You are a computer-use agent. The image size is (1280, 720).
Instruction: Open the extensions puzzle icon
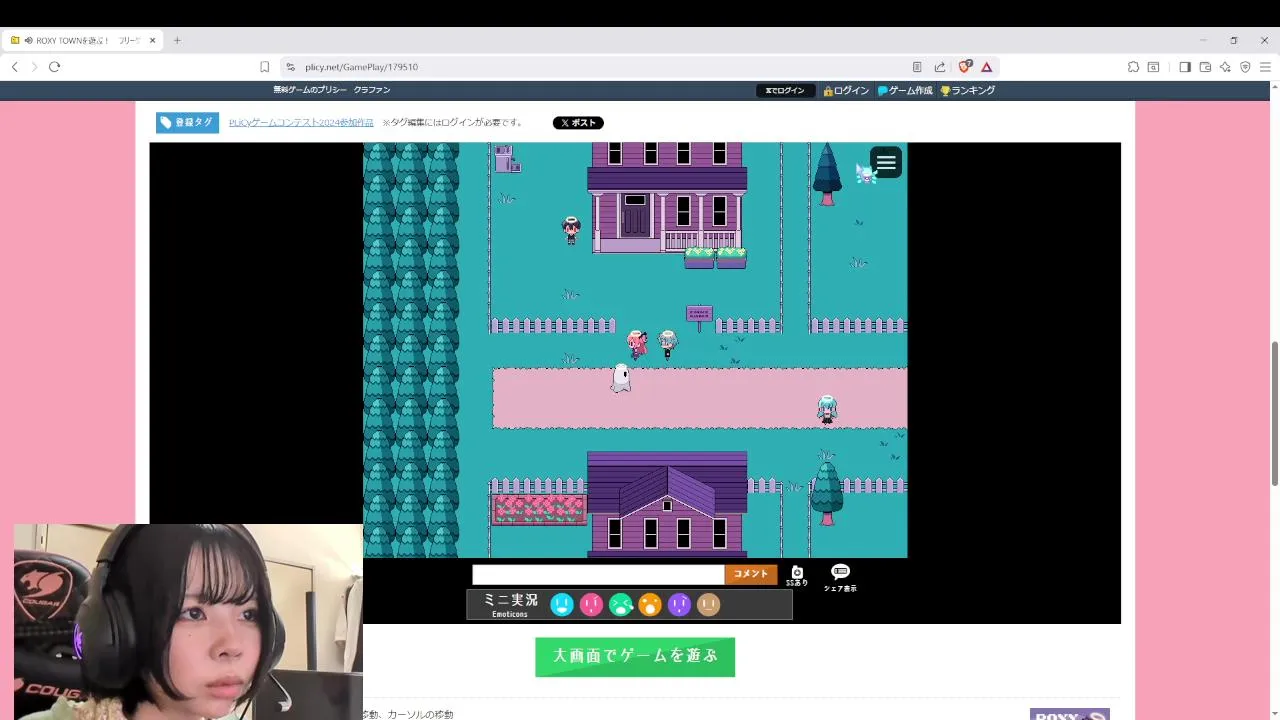click(1133, 67)
